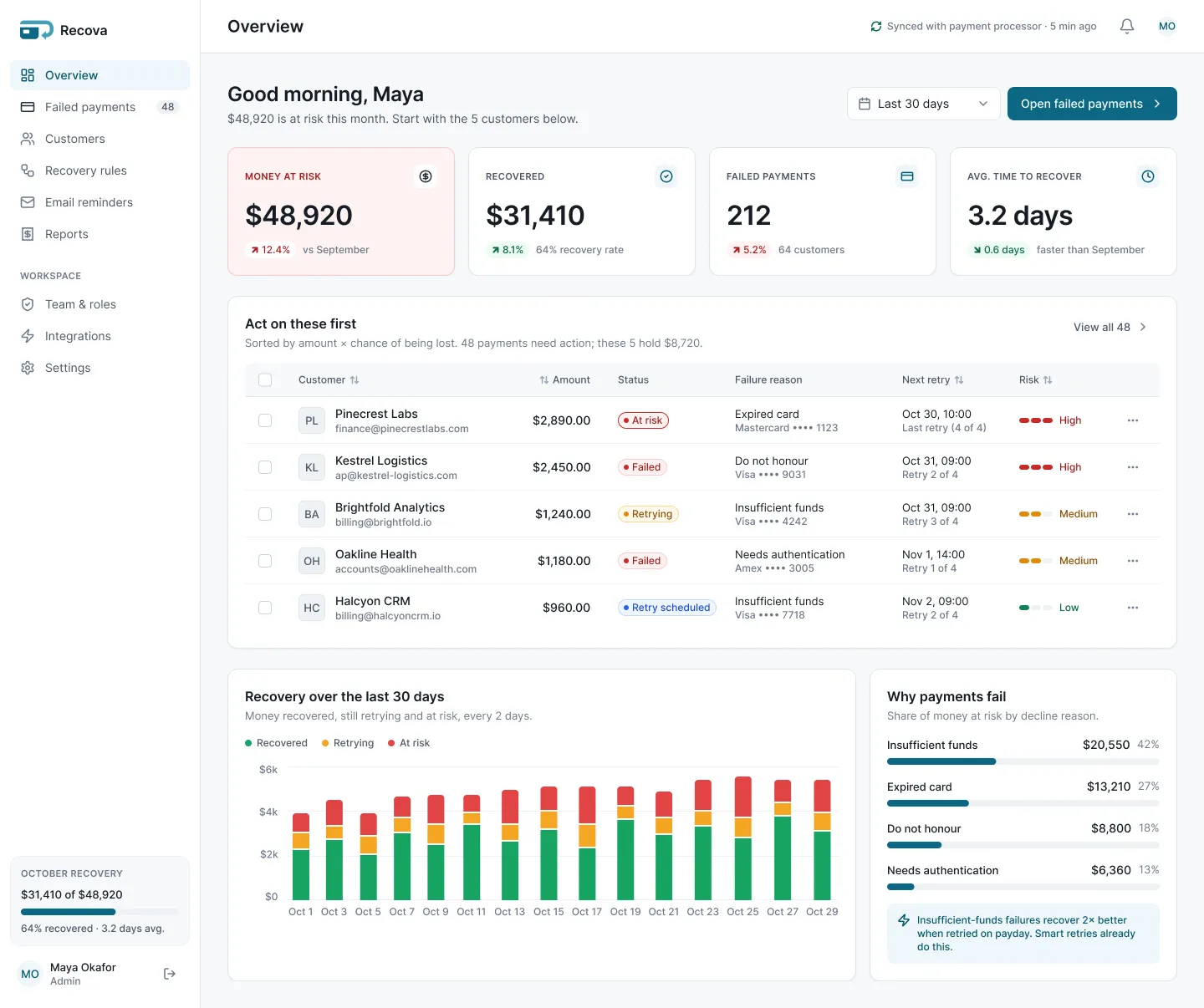Click the calendar icon in date range selector
Viewport: 1204px width, 1008px height.
pyautogui.click(x=865, y=104)
